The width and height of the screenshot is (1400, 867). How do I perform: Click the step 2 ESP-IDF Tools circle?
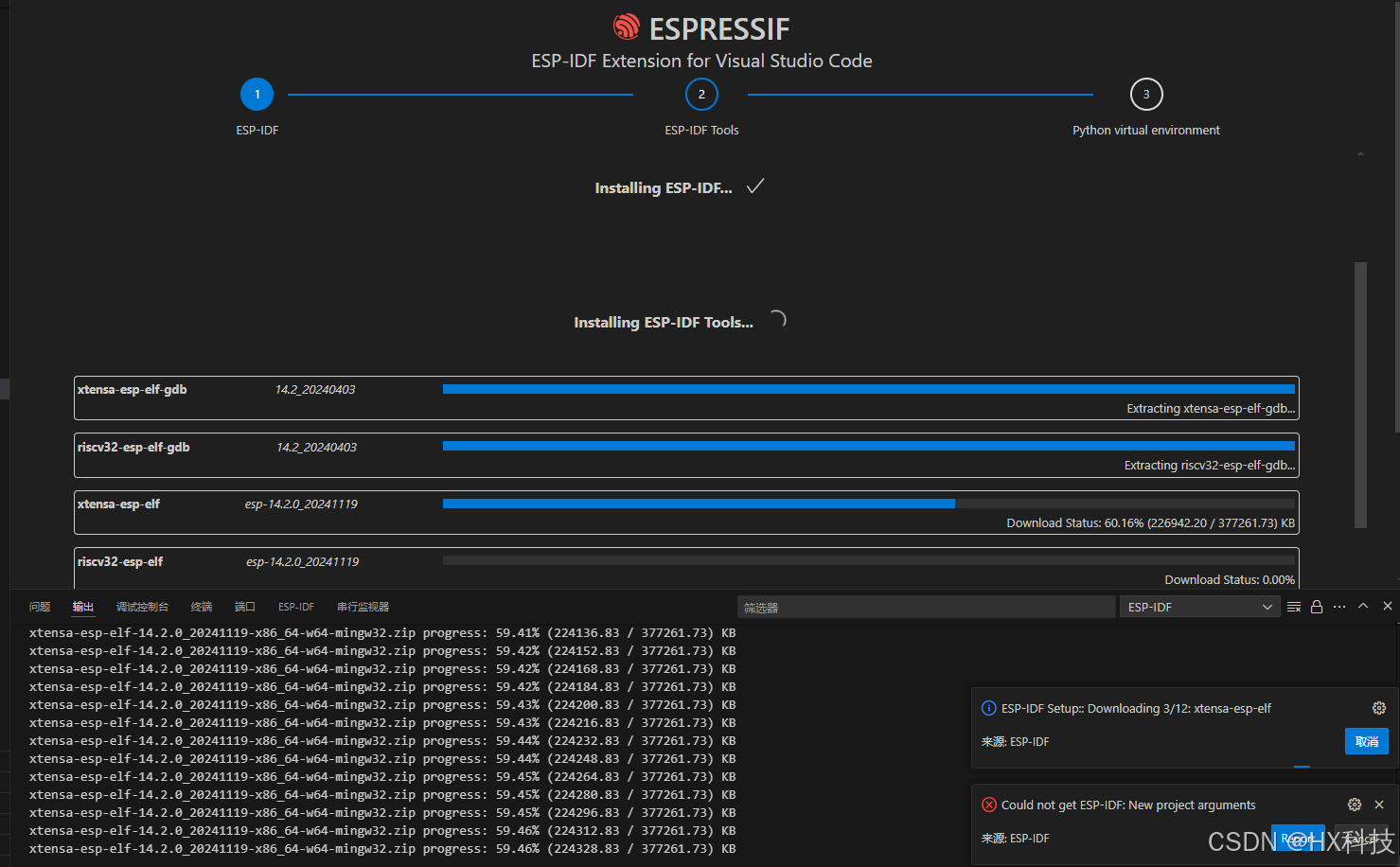coord(701,95)
